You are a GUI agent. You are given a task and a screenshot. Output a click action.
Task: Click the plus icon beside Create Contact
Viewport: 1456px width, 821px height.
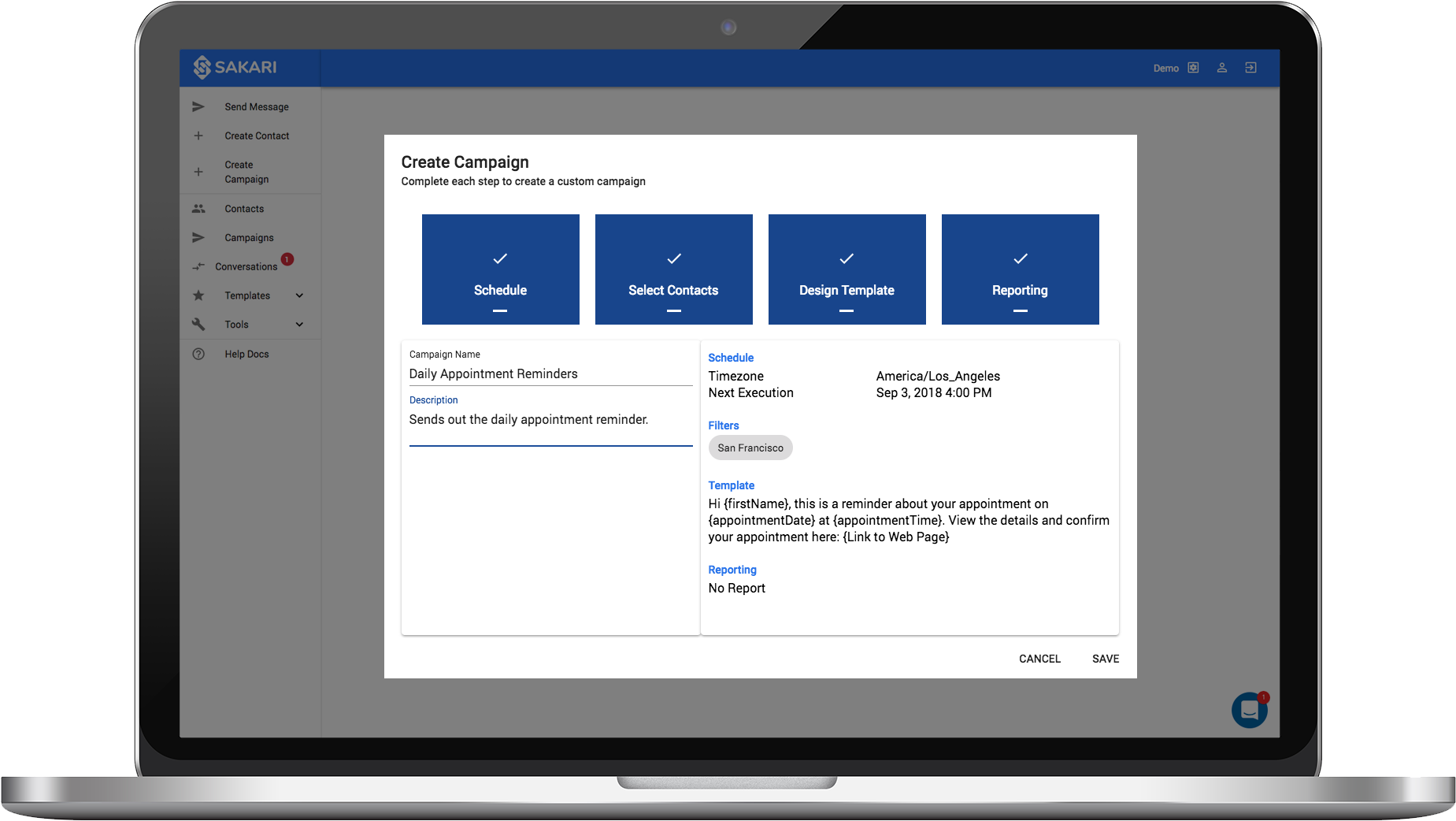(198, 136)
